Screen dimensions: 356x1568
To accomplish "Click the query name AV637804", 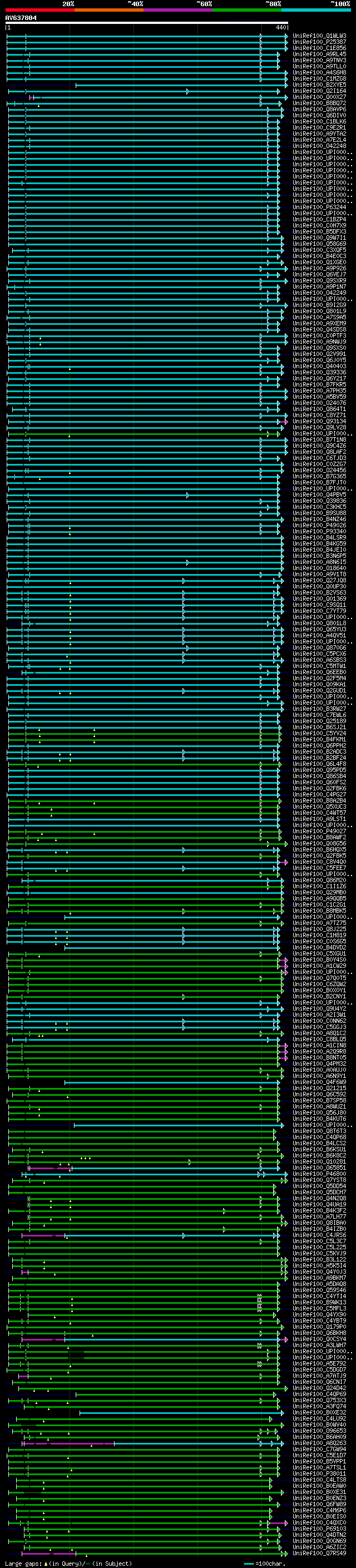I will pos(21,18).
